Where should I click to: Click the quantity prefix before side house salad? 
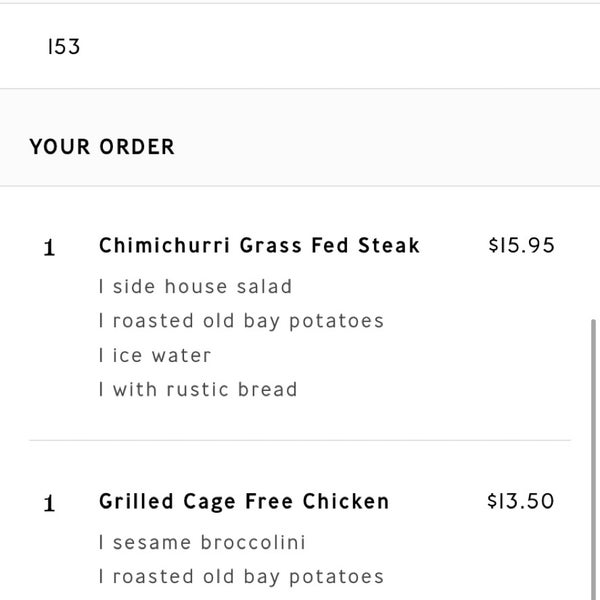[101, 287]
